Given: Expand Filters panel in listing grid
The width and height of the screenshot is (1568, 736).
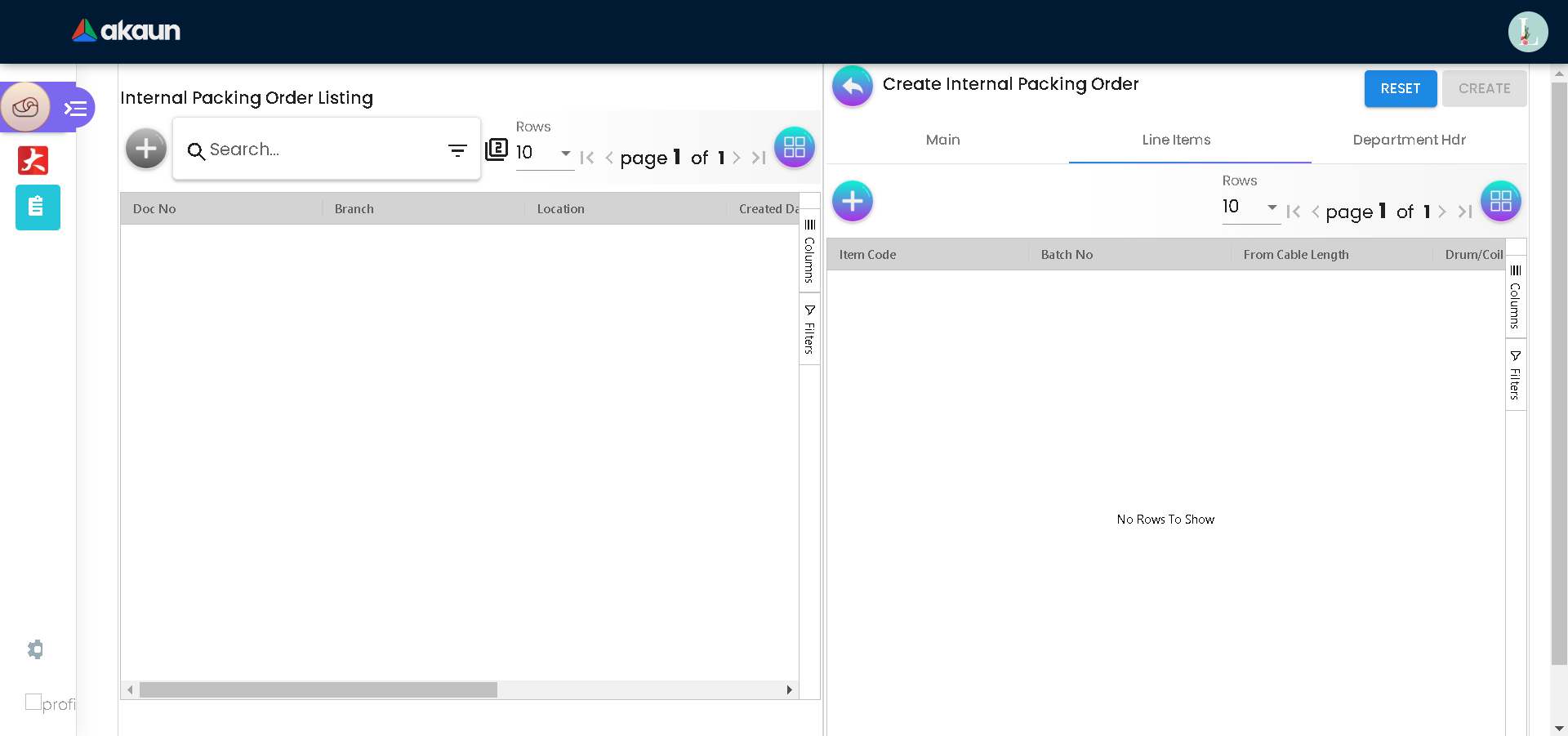Looking at the screenshot, I should coord(809,329).
